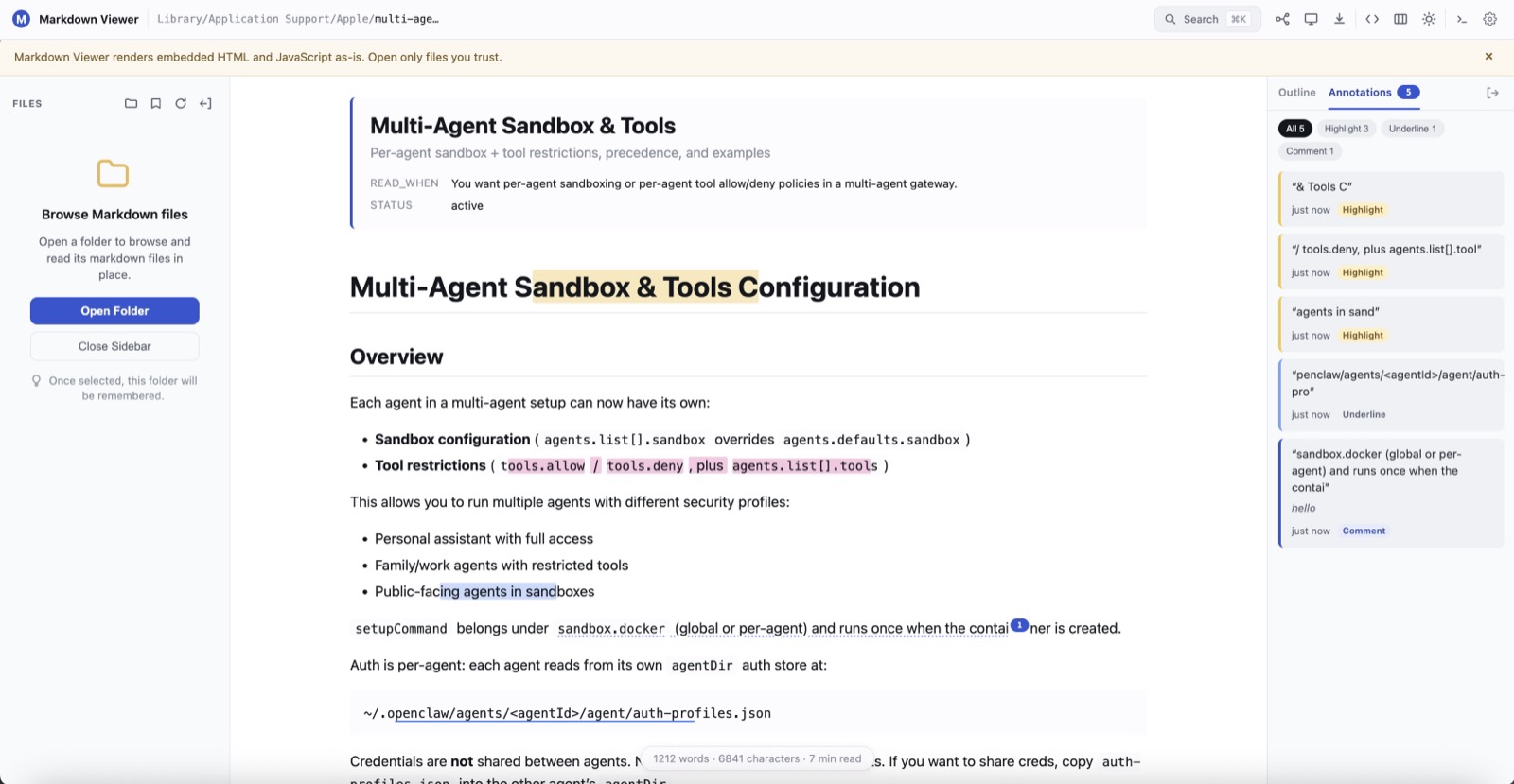1514x784 pixels.
Task: Open the underline annotation for auth-pro path
Action: [1390, 394]
